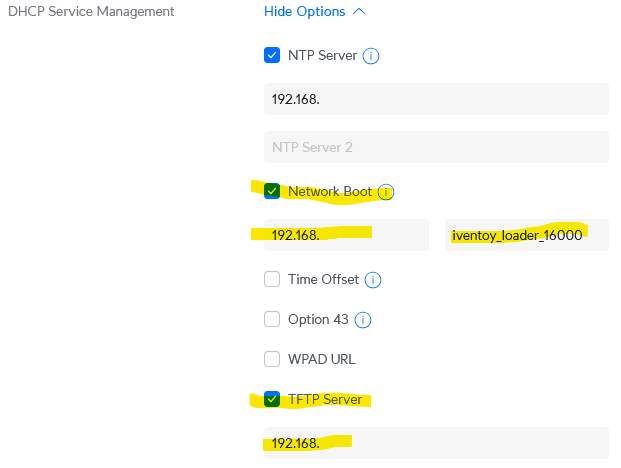Open Option 43 info icon
621x468 pixels.
coord(363,320)
